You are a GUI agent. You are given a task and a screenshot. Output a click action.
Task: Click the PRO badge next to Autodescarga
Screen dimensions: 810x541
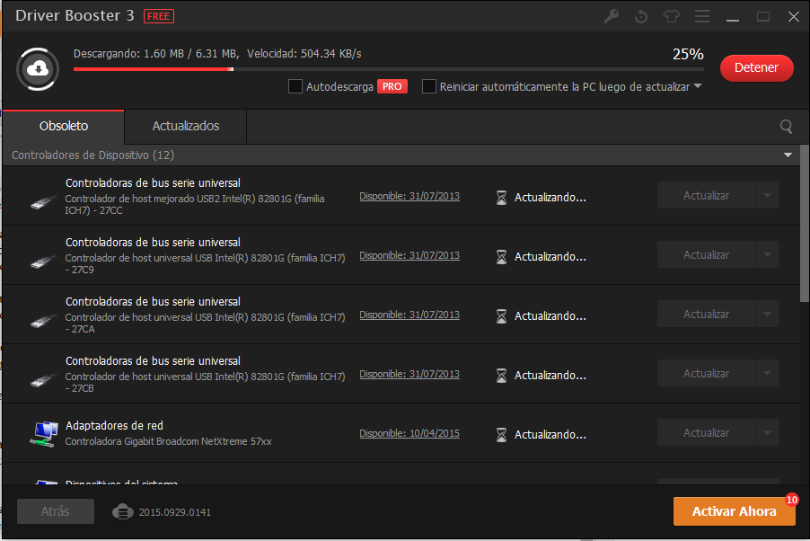[392, 86]
